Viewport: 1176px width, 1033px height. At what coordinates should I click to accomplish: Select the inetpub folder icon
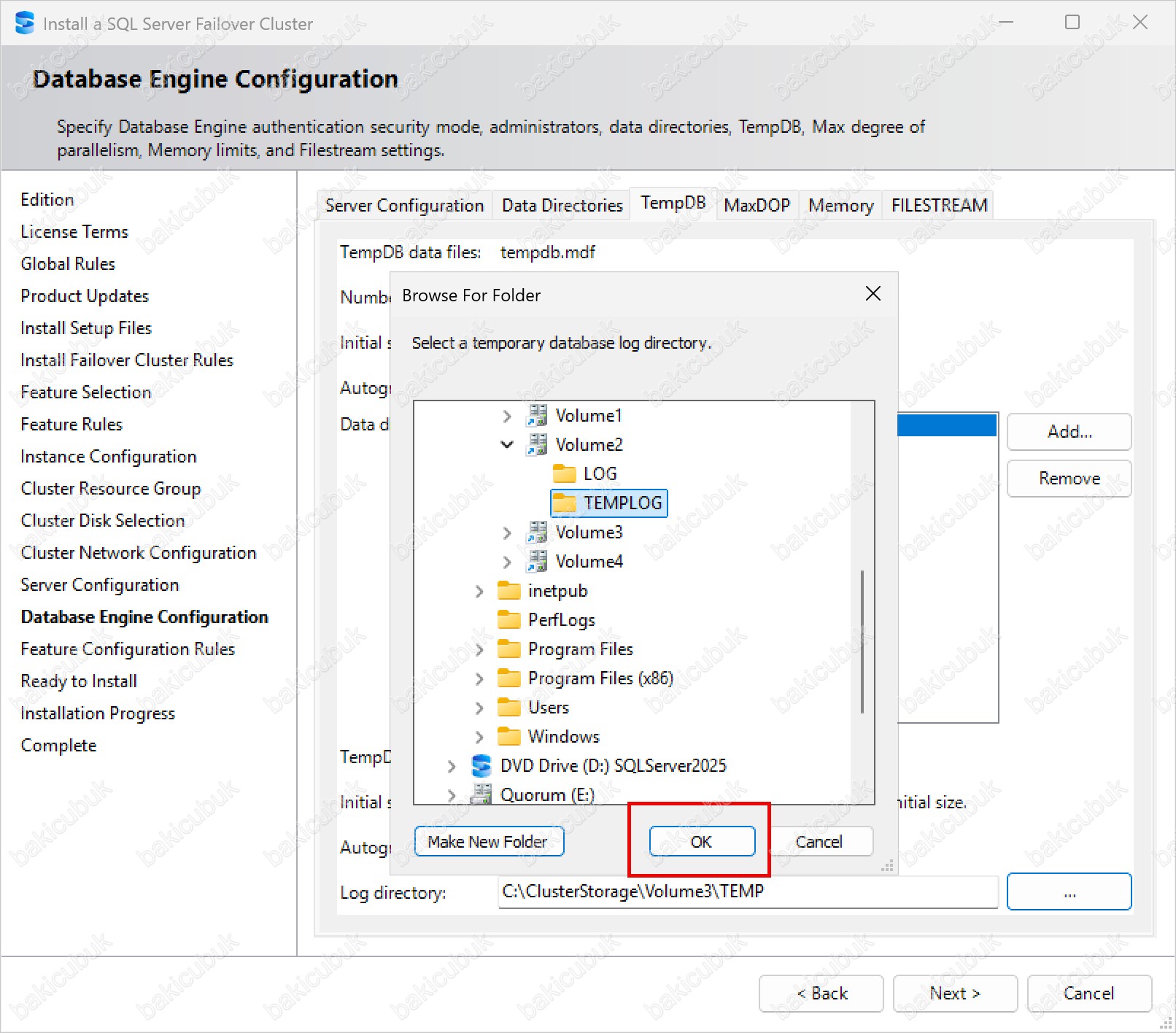tap(508, 590)
